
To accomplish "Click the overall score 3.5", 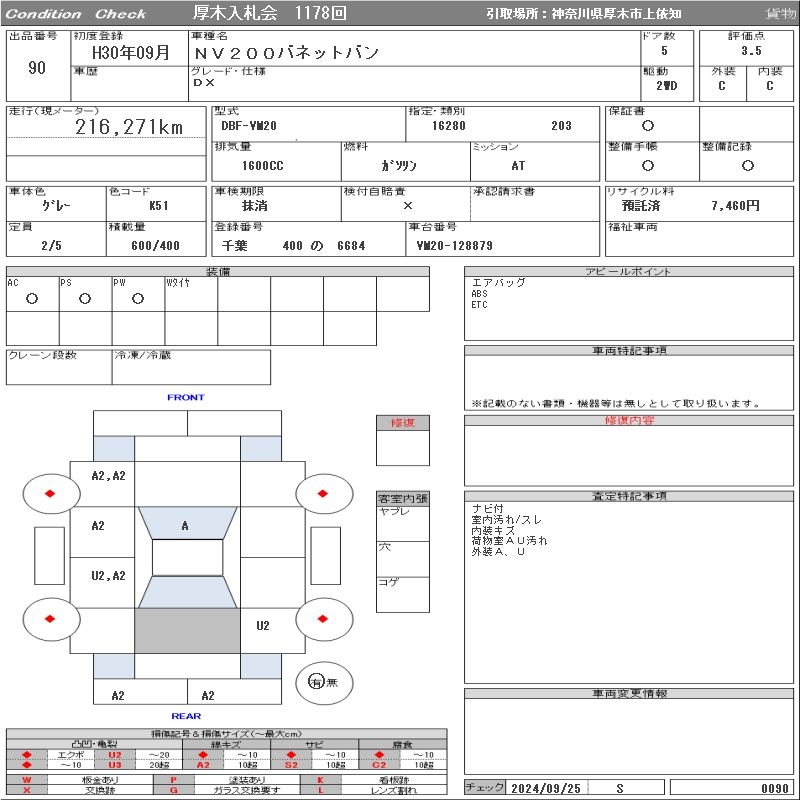I will coord(751,51).
